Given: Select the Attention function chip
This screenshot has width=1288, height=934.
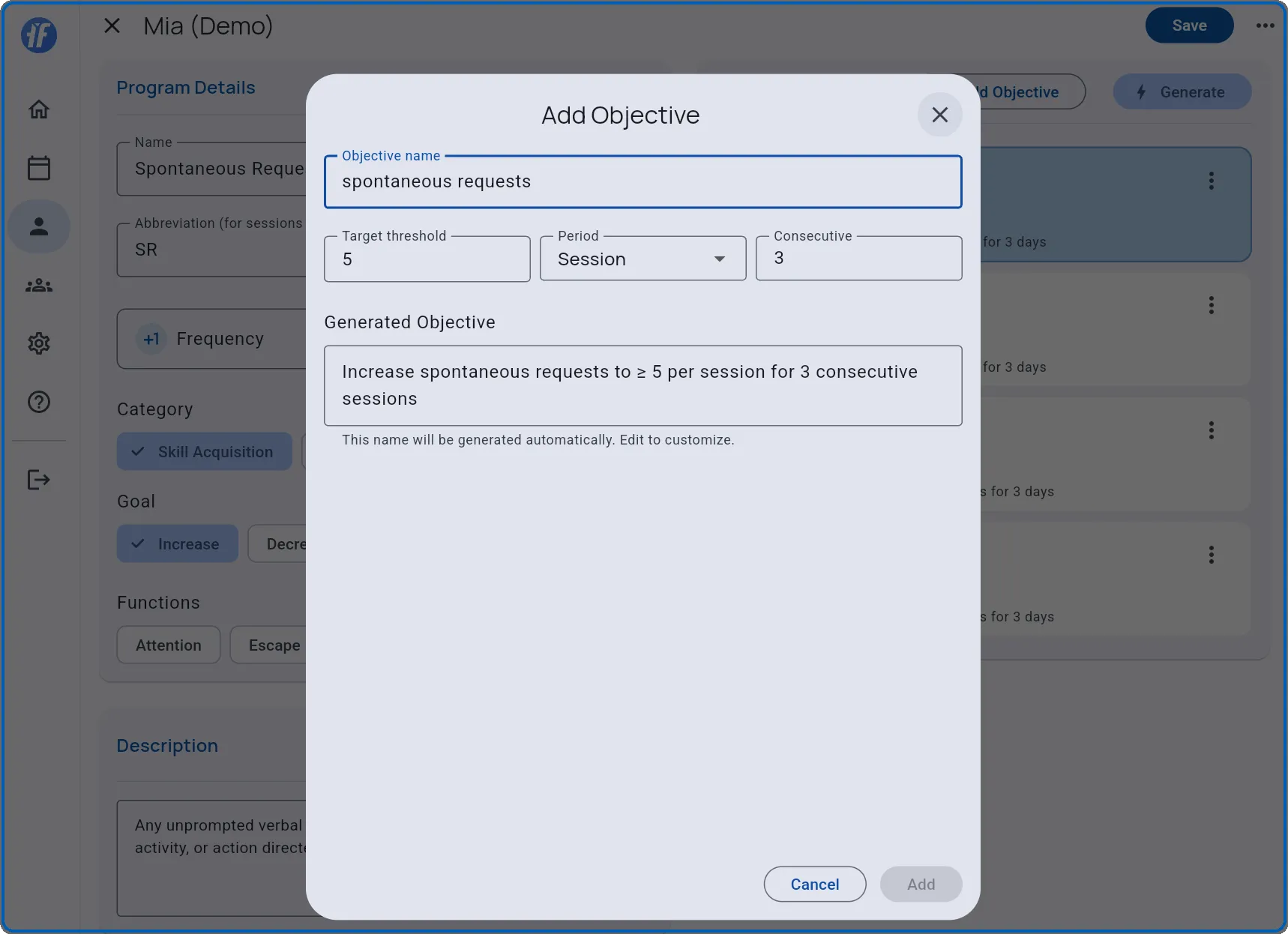Looking at the screenshot, I should click(168, 645).
